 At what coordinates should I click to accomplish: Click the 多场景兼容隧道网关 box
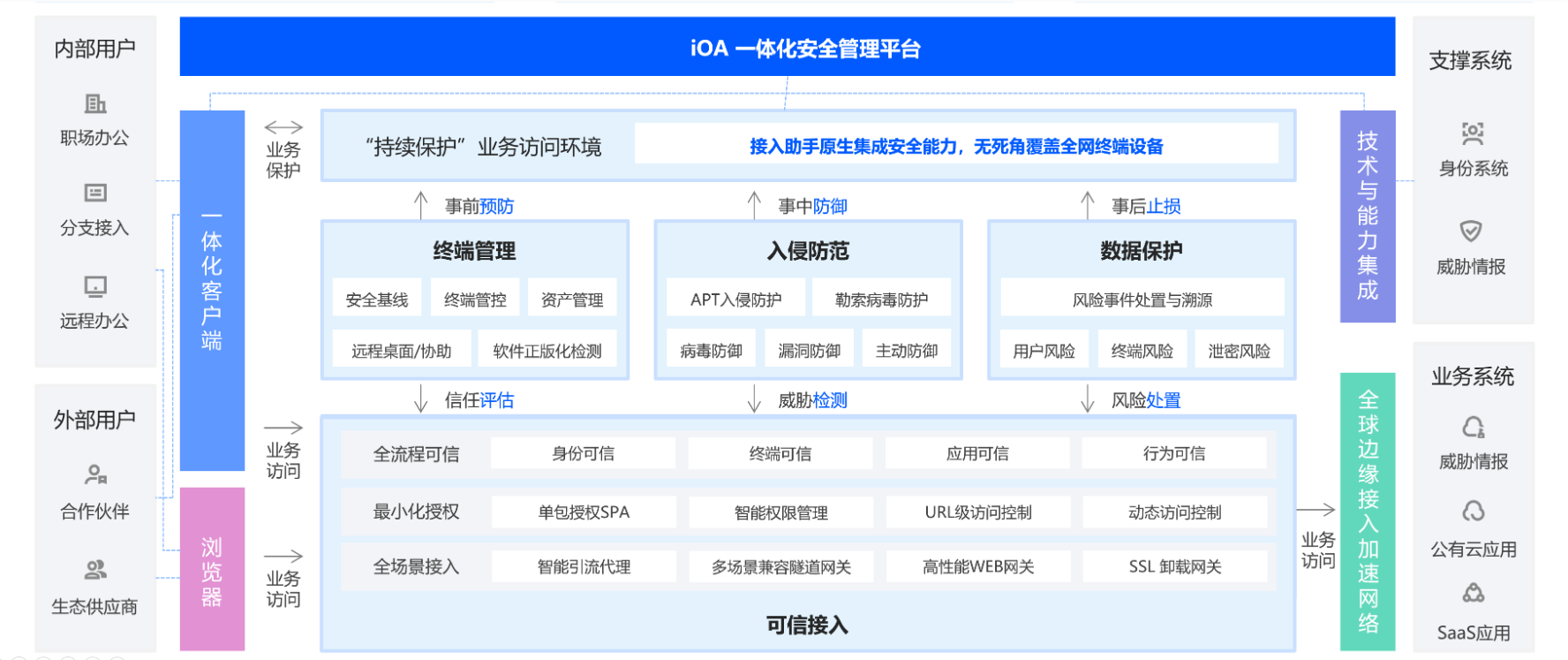780,566
